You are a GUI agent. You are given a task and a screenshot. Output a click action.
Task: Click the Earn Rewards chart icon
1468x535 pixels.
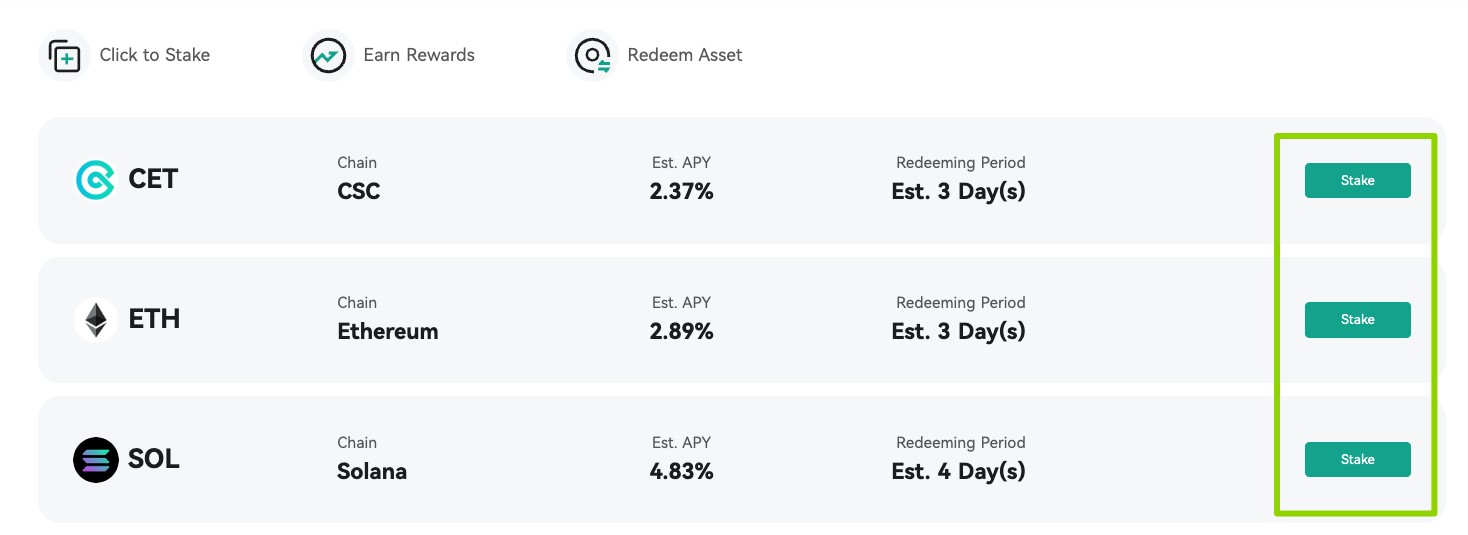pyautogui.click(x=328, y=55)
